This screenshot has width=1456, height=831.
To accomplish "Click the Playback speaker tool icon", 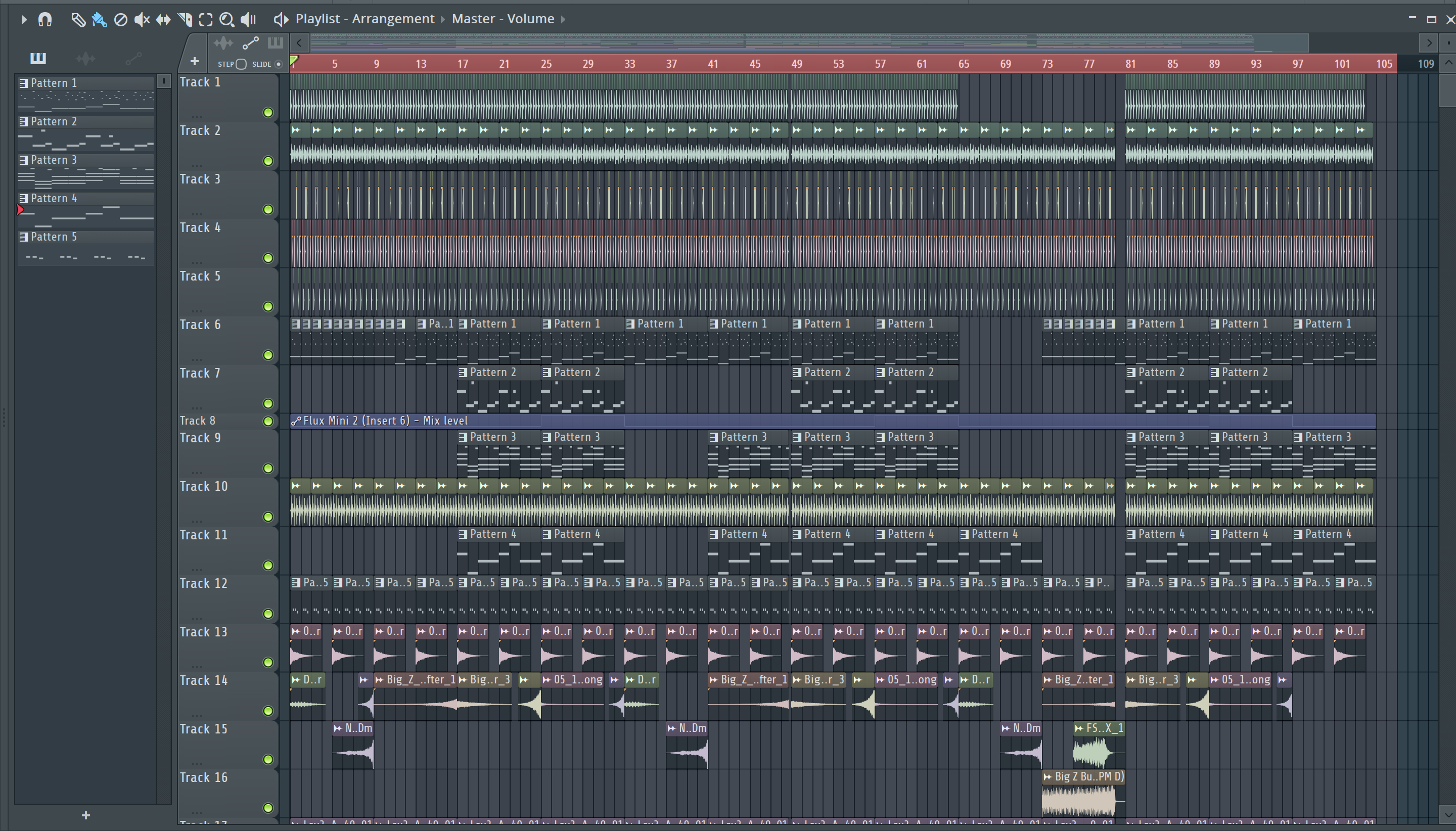I will click(x=248, y=19).
